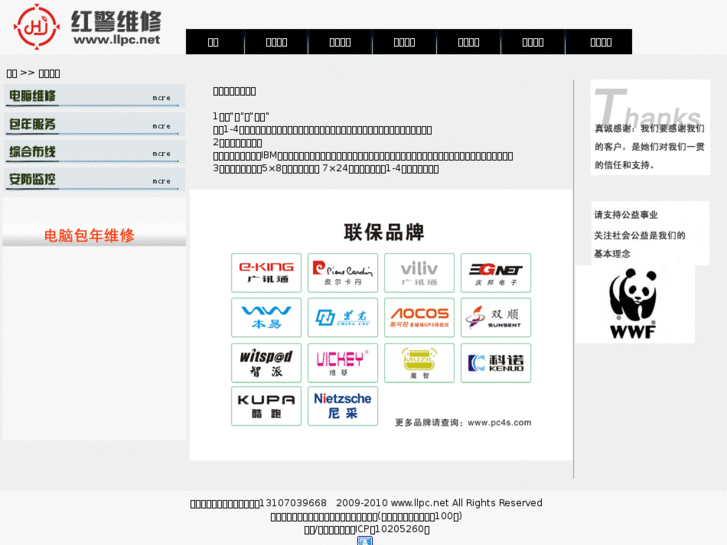Select the 紫光 brand logo

click(x=343, y=318)
